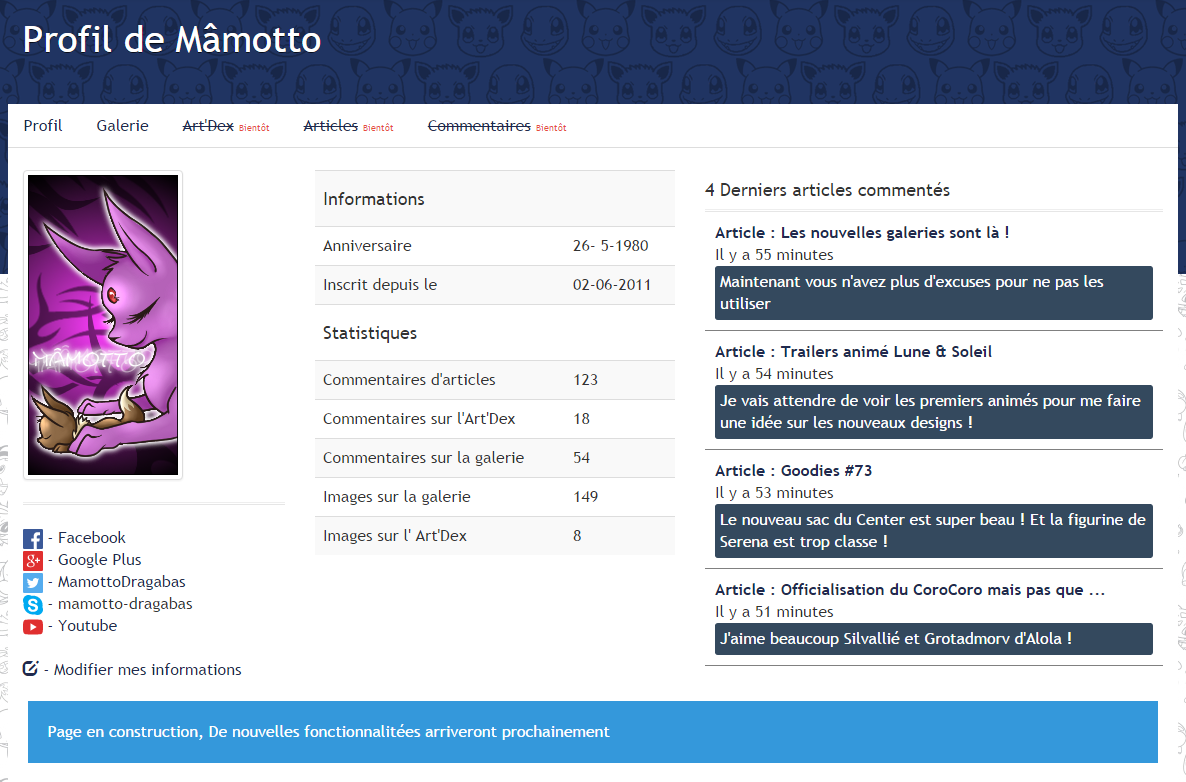1186x782 pixels.
Task: Open article Trailers animé Lune & Soleil
Action: click(x=853, y=352)
